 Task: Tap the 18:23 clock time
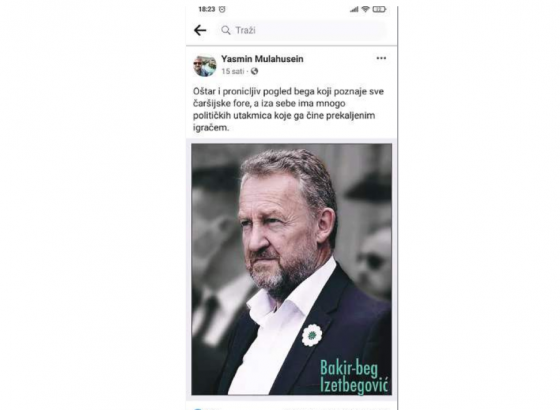207,9
